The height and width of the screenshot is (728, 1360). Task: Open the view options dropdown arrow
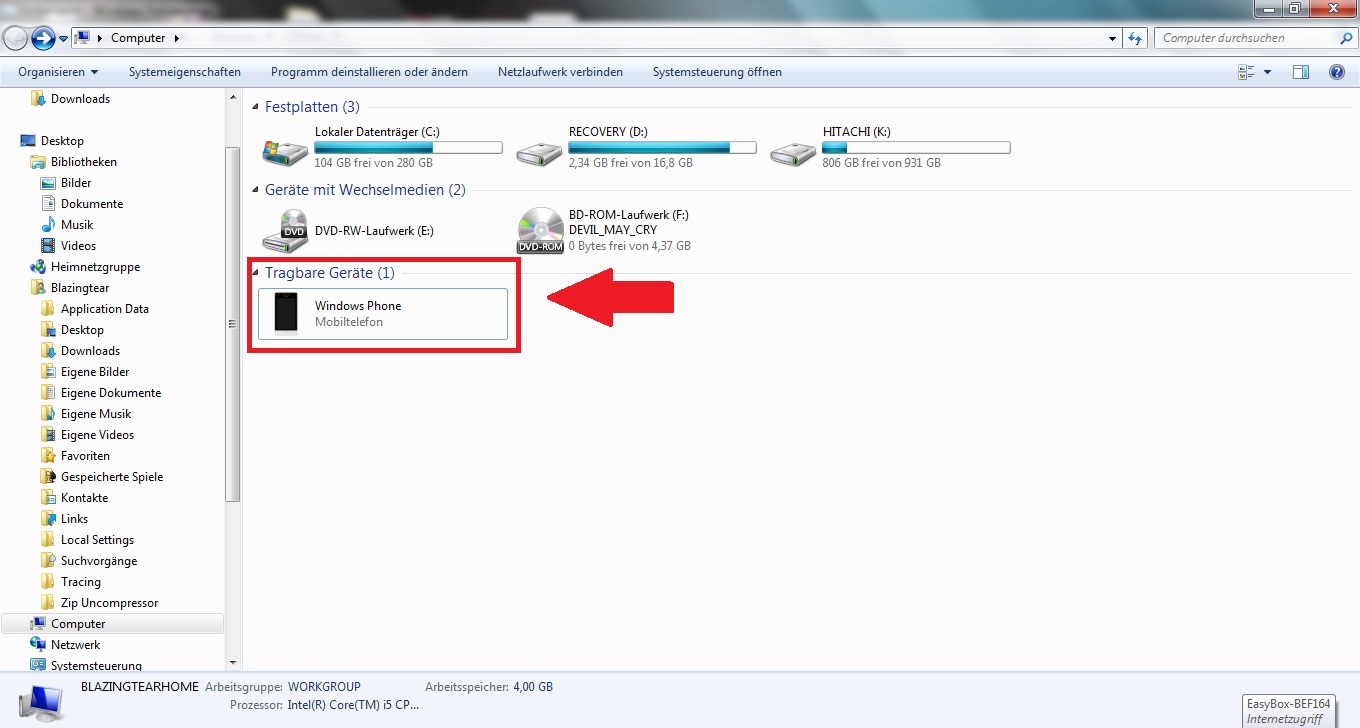pyautogui.click(x=1267, y=72)
